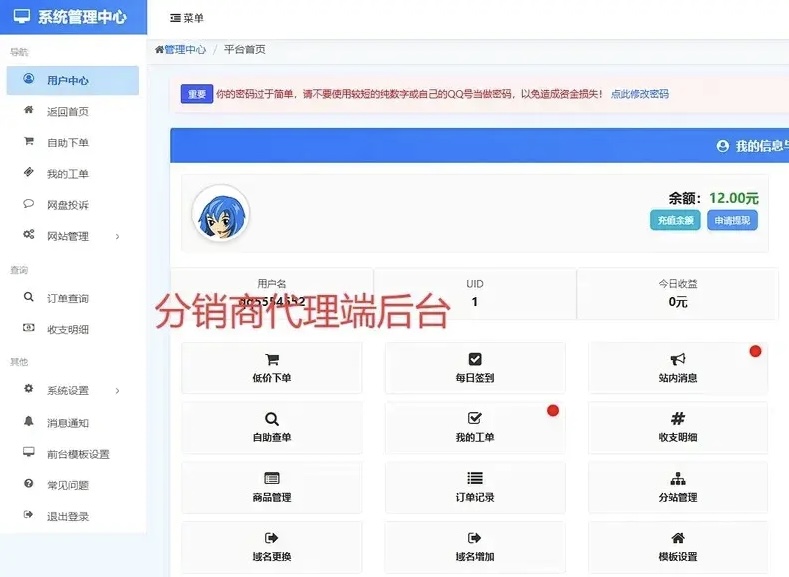Image resolution: width=789 pixels, height=577 pixels.
Task: Click the red dot on 我的工单 card
Action: tap(553, 410)
